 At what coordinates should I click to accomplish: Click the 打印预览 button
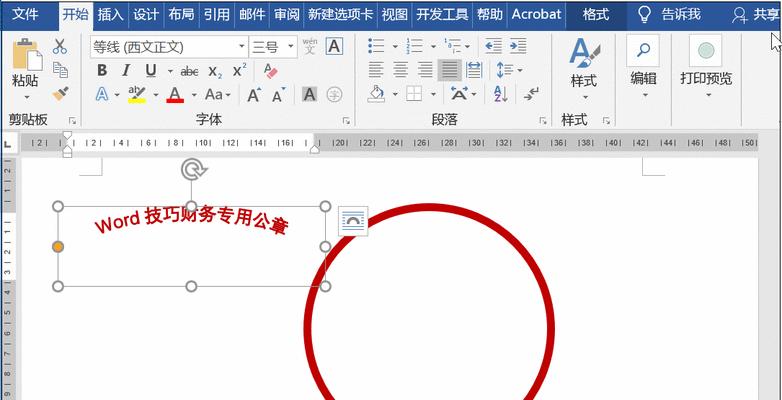[x=706, y=67]
